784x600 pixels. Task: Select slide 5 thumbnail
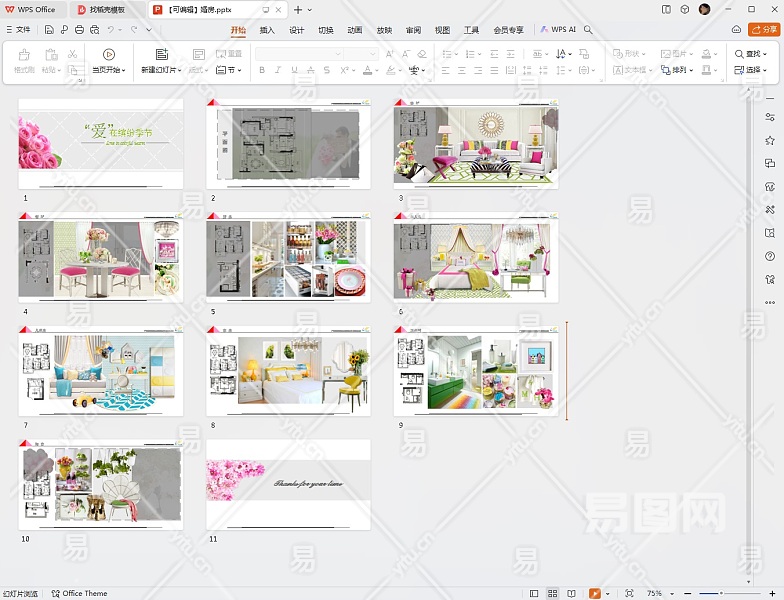[x=288, y=258]
